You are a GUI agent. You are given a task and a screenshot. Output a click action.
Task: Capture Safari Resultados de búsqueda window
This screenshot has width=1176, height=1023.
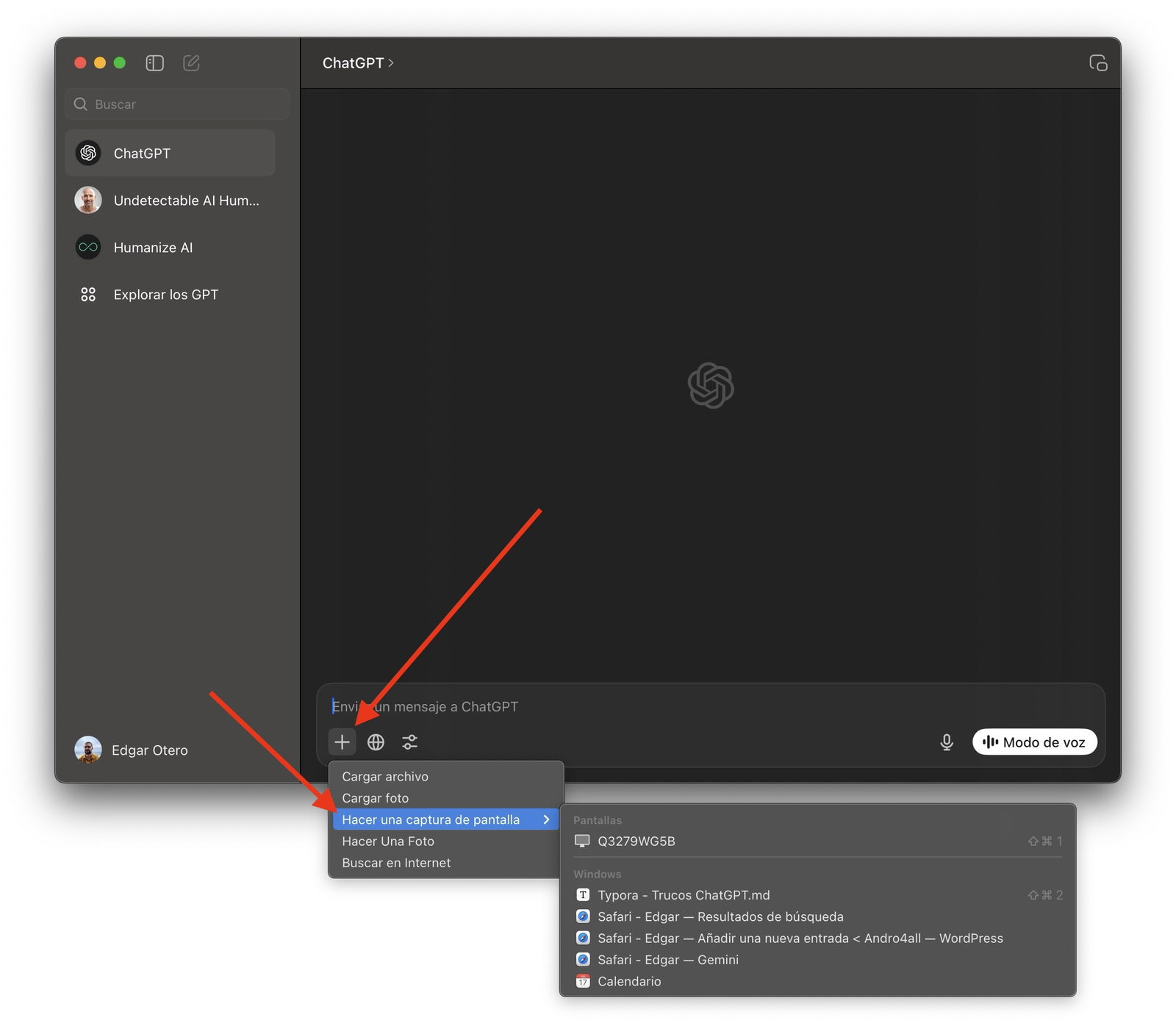817,916
